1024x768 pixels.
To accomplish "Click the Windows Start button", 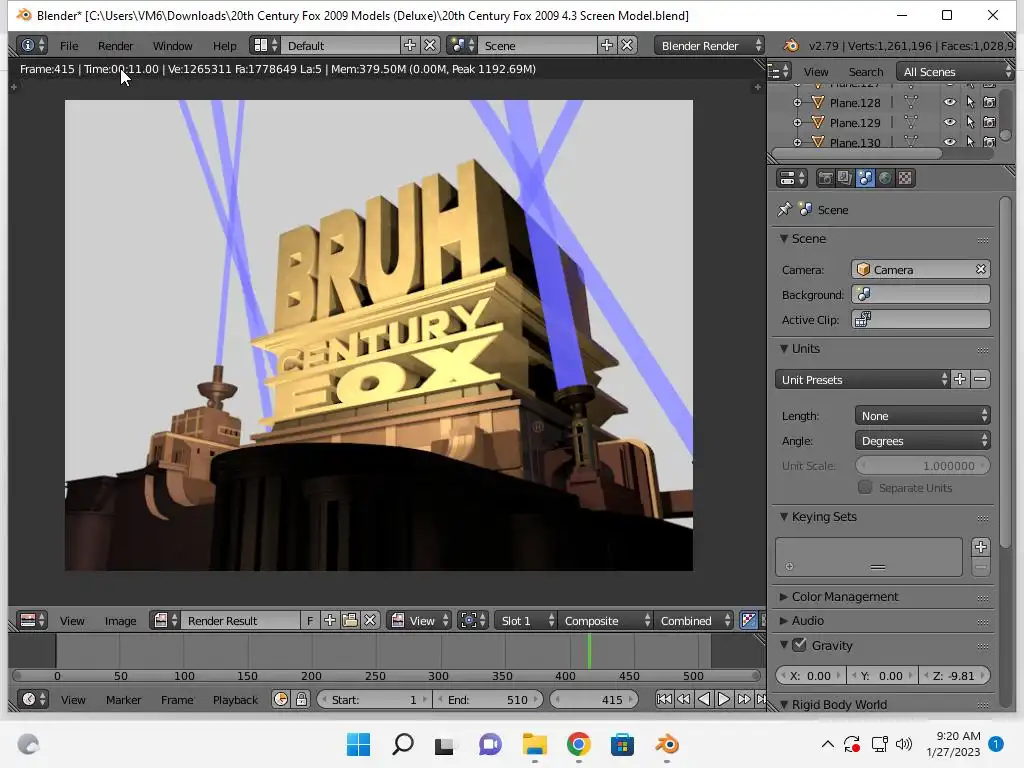I will 359,744.
